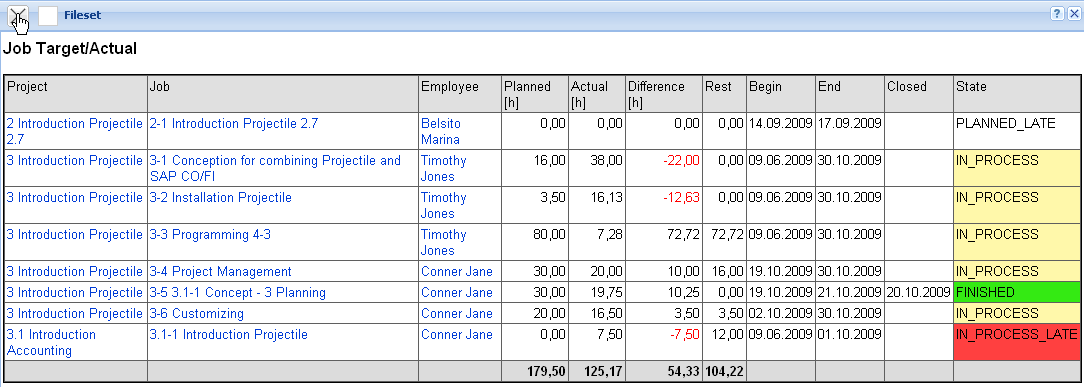Open job 3-4 Project Management
The height and width of the screenshot is (387, 1084).
coord(221,272)
